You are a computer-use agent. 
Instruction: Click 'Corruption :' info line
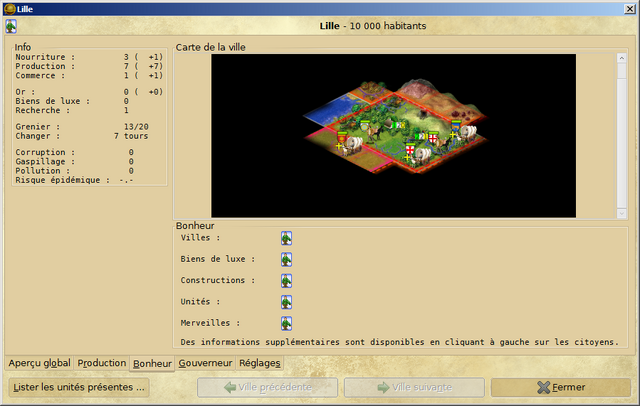point(74,152)
